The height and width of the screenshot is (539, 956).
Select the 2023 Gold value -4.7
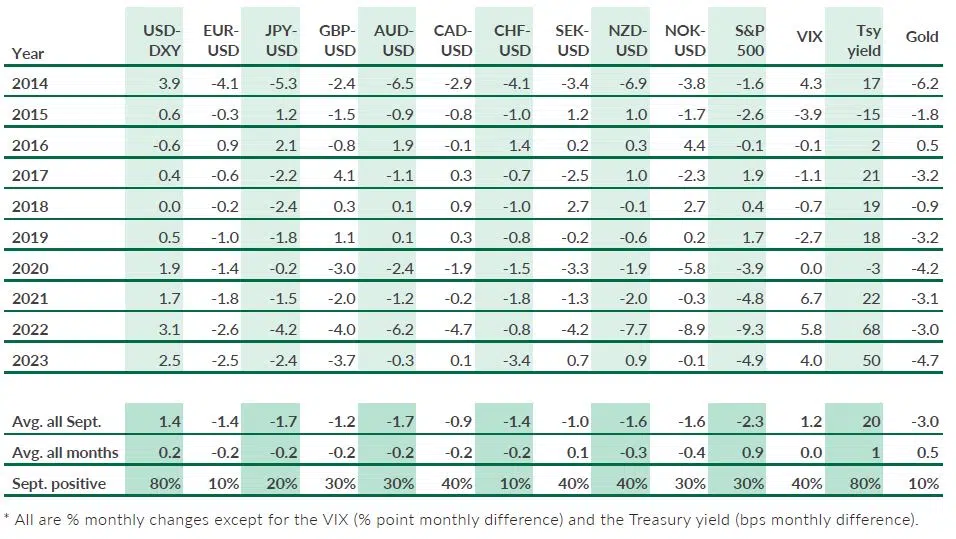click(924, 360)
